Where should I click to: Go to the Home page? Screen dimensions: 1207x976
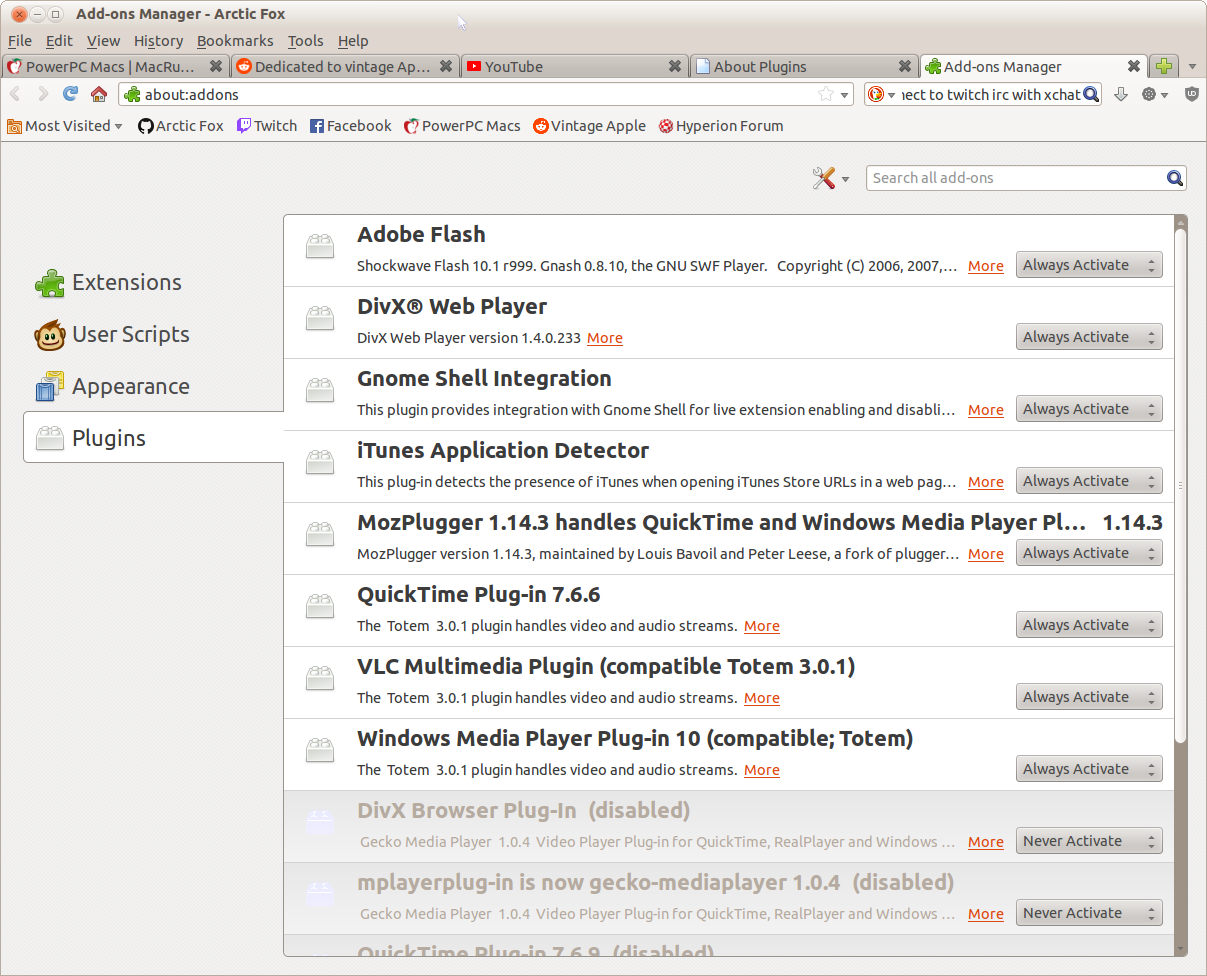tap(98, 94)
